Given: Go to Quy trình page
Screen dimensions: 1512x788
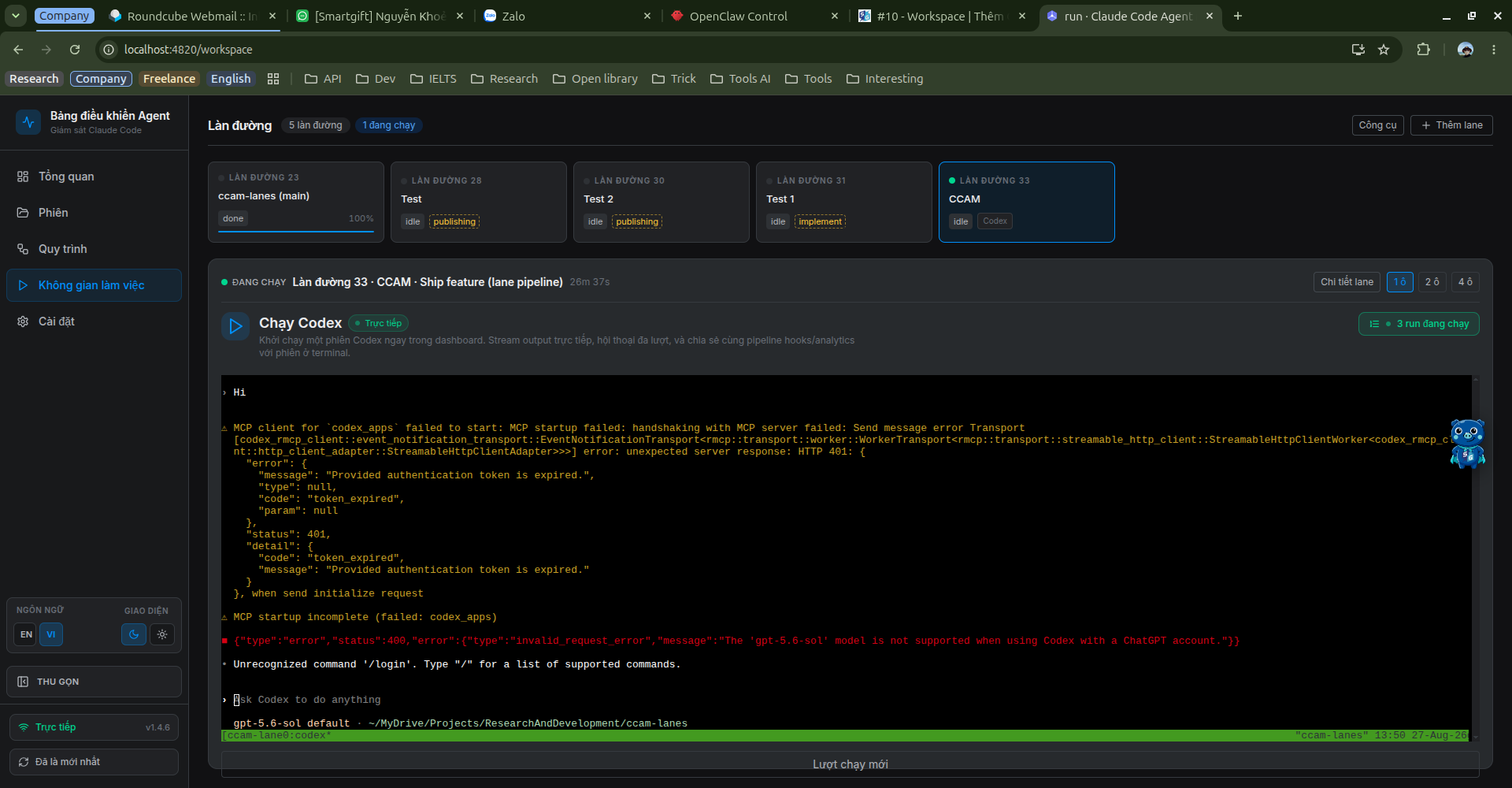Looking at the screenshot, I should 94,249.
